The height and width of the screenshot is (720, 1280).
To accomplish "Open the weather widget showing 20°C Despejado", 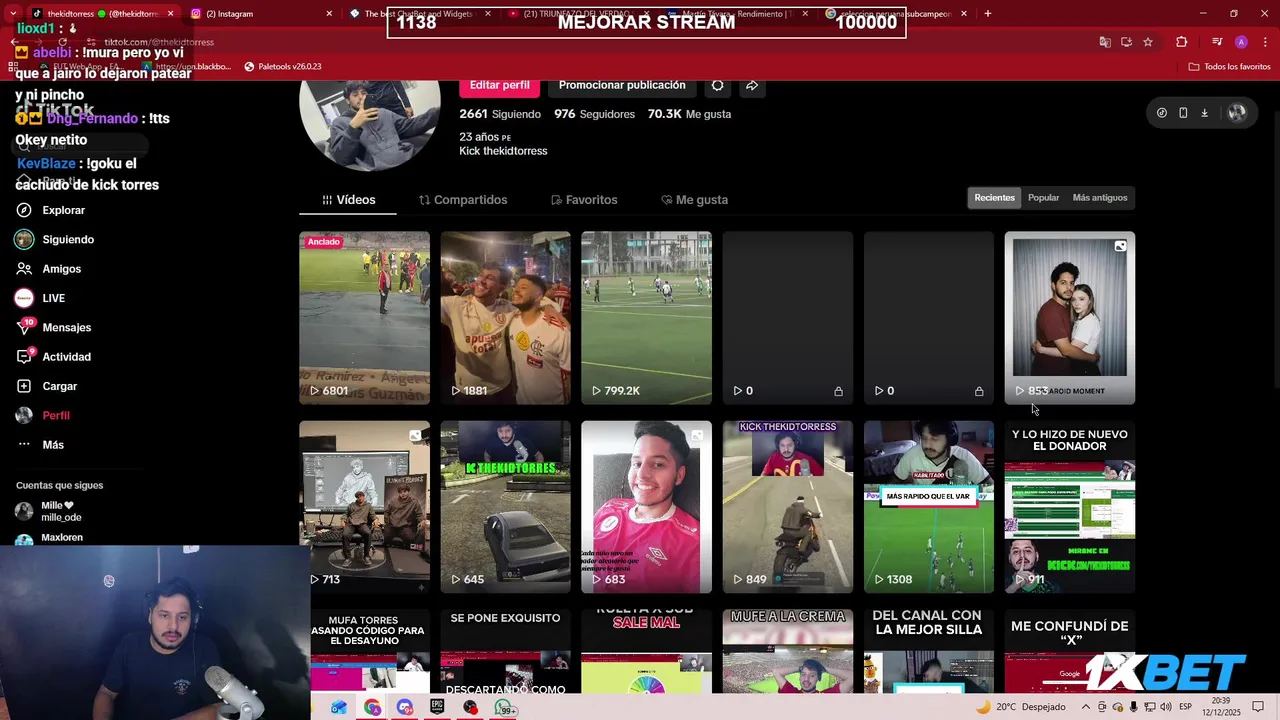I will (1020, 707).
